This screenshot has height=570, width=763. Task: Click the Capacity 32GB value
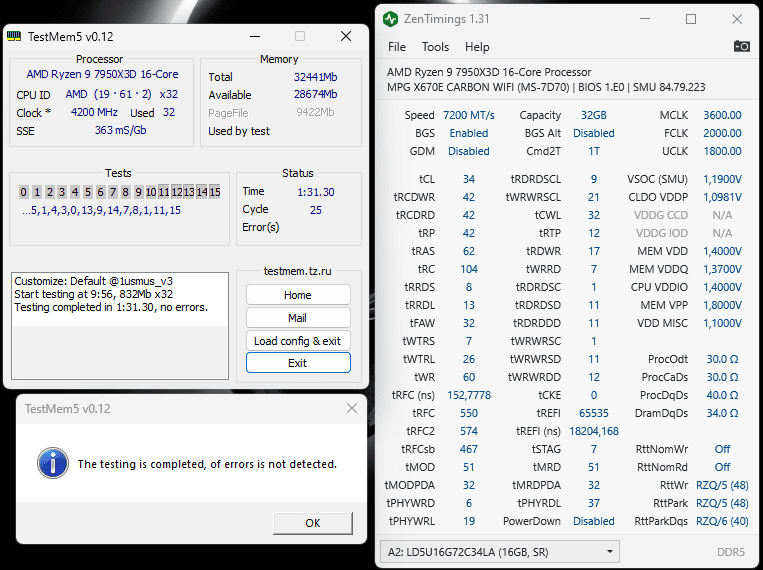594,115
